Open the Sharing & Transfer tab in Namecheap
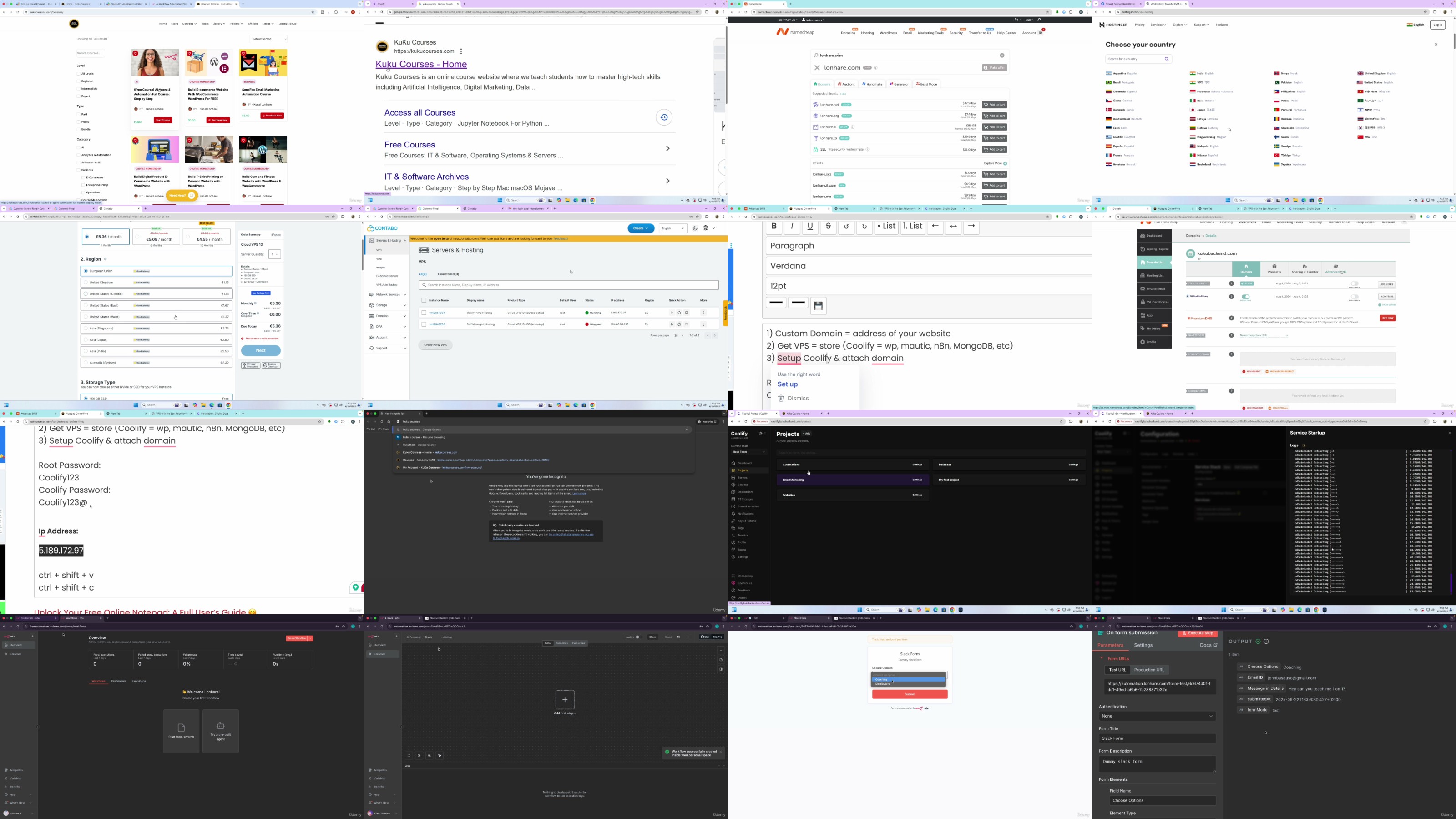1456x819 pixels. click(x=1304, y=269)
